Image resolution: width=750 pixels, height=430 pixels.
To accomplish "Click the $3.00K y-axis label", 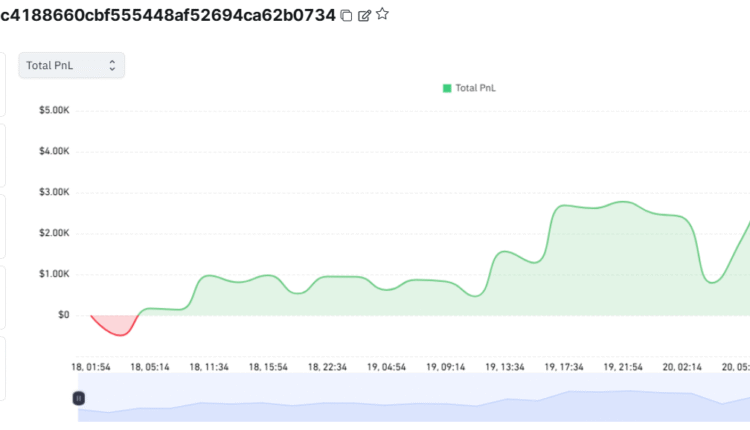I will [54, 192].
